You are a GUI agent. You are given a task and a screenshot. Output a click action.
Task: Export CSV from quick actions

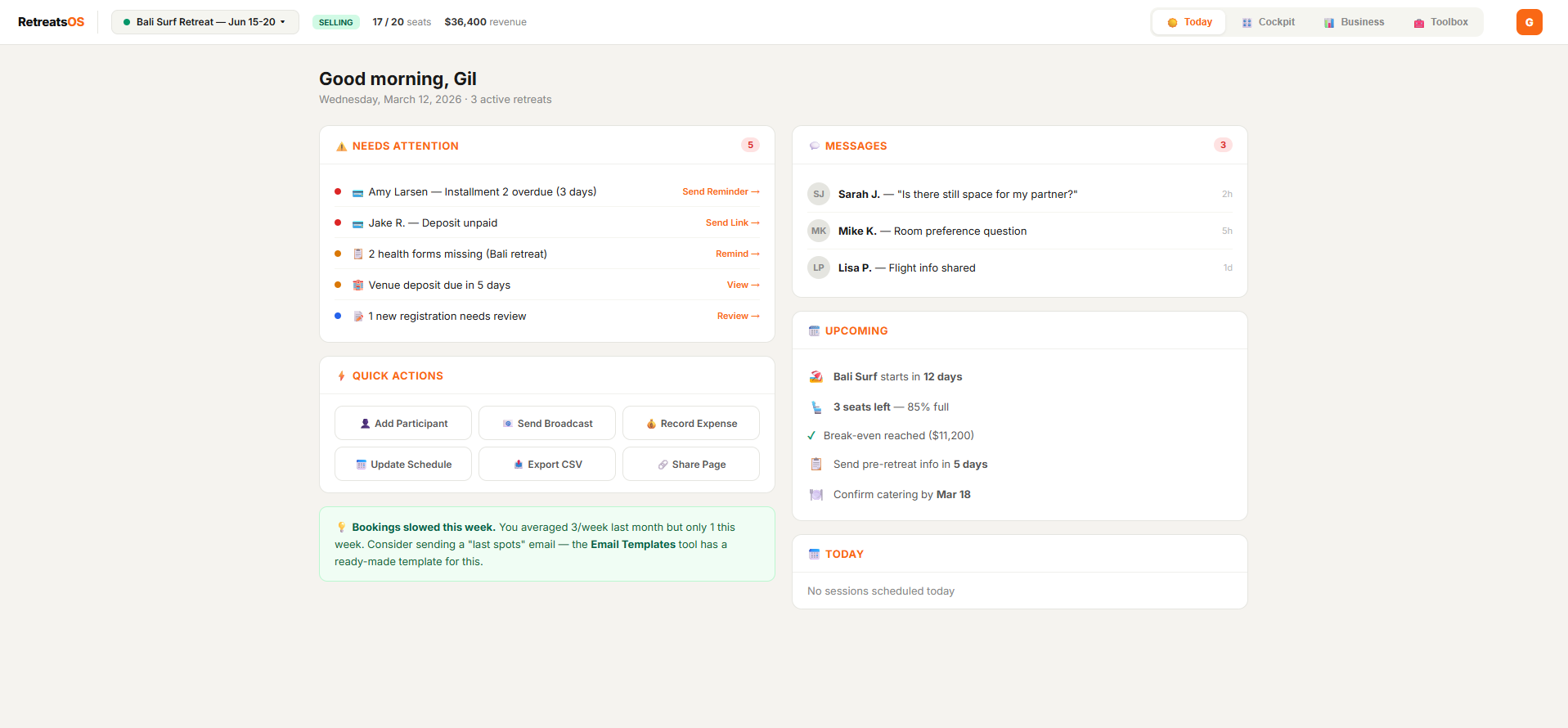[x=547, y=465]
